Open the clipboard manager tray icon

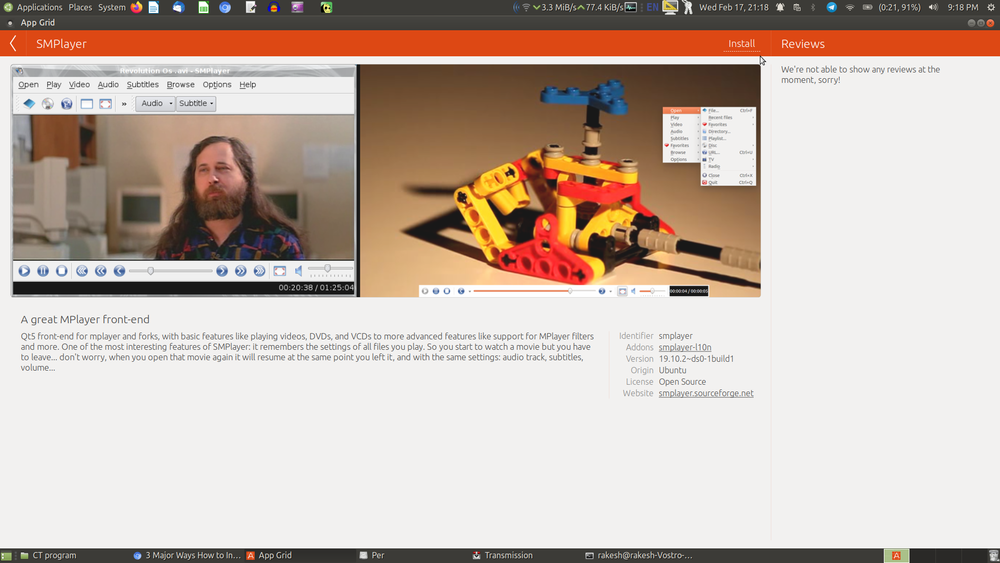tap(797, 7)
